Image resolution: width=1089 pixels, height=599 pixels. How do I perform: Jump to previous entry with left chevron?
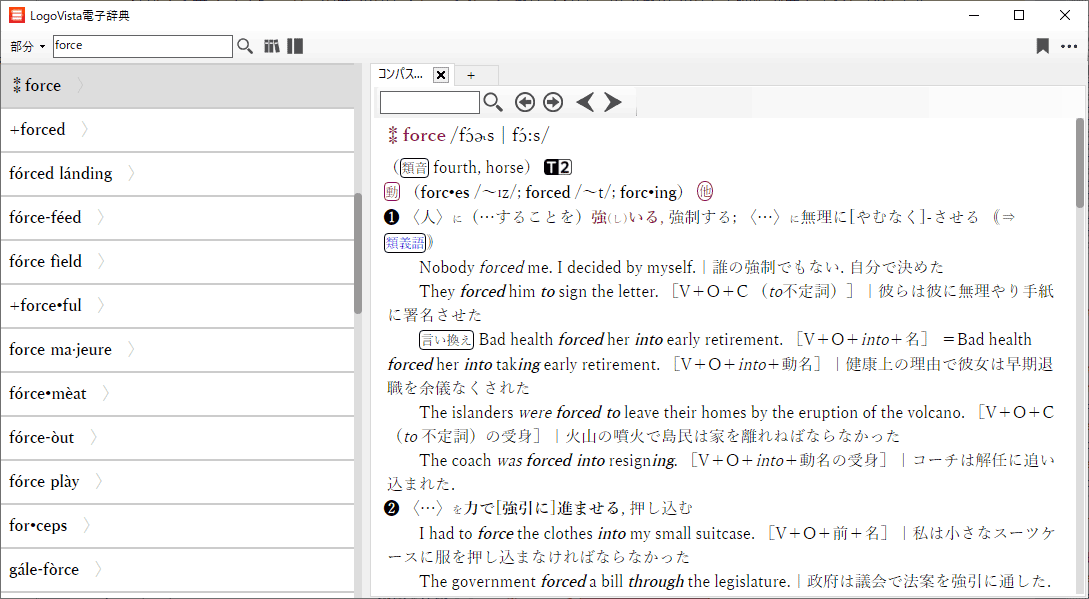(x=585, y=102)
